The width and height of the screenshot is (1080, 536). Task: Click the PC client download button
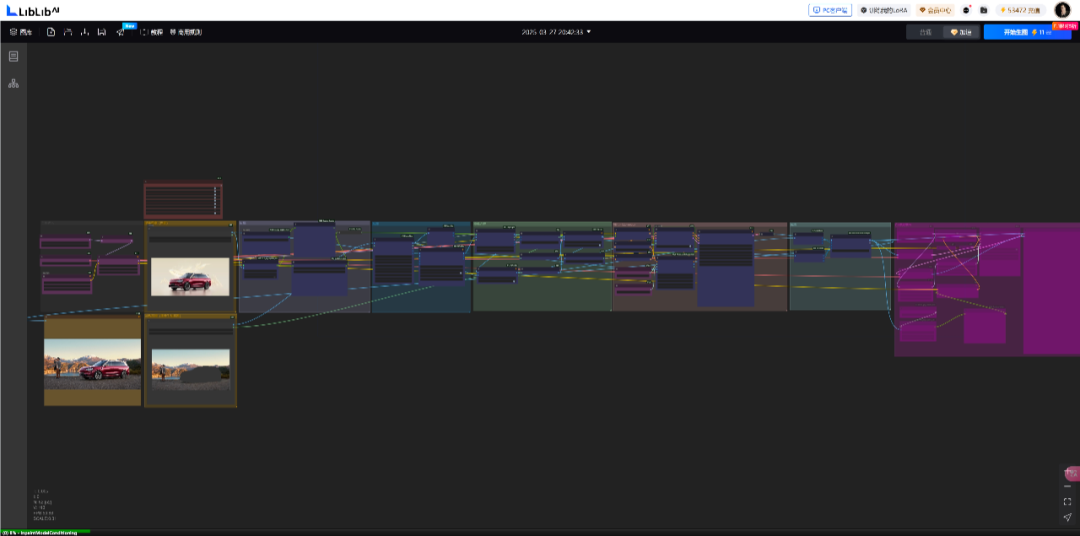830,10
